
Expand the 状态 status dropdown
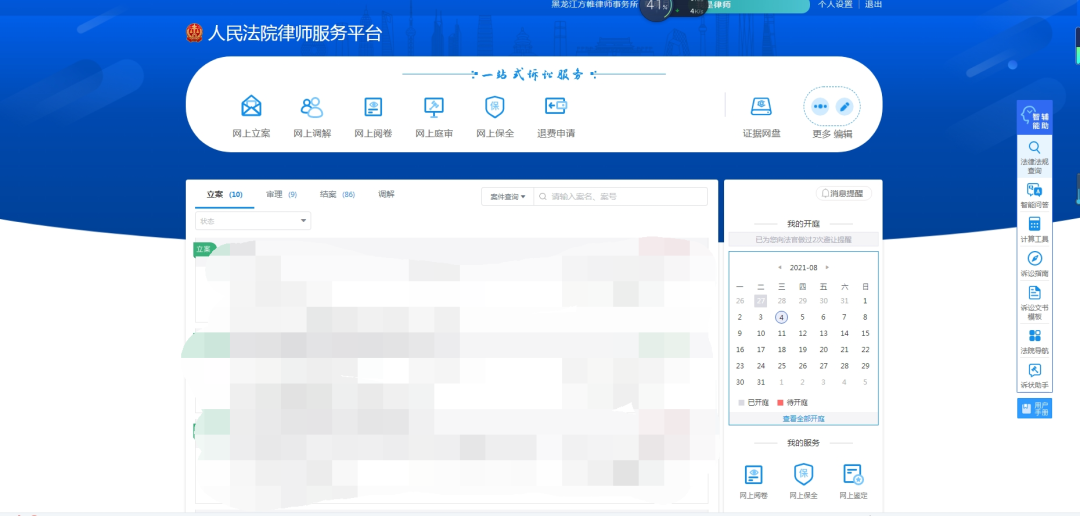point(253,220)
